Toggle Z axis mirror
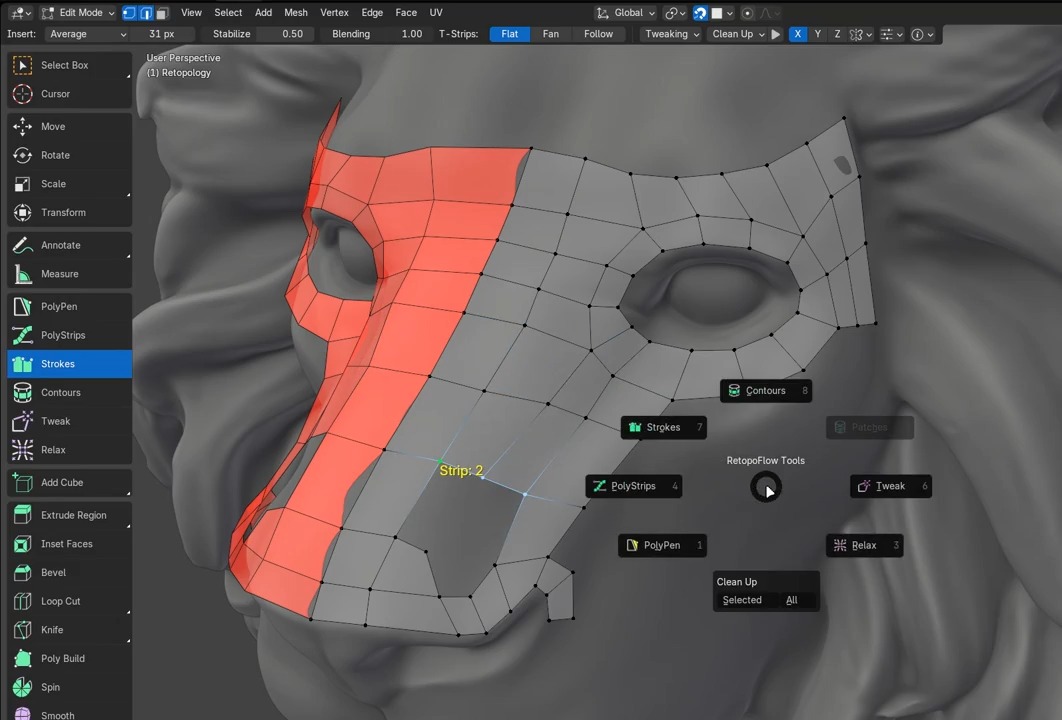This screenshot has width=1062, height=720. click(x=837, y=34)
